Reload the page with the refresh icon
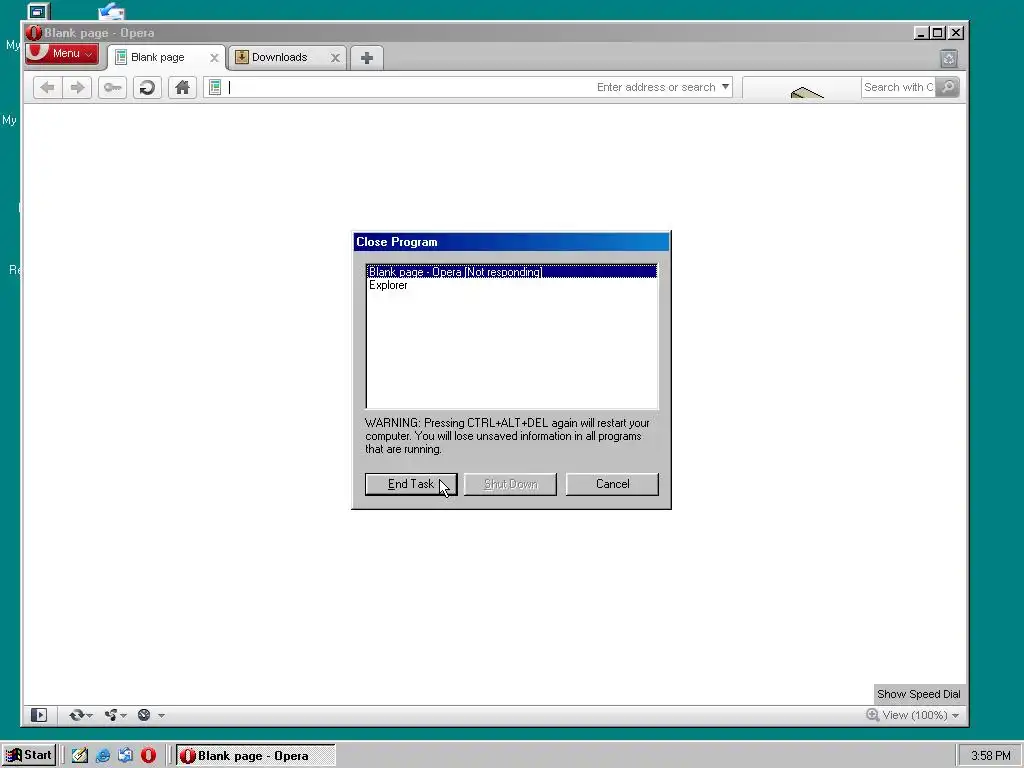This screenshot has height=768, width=1024. coord(148,88)
